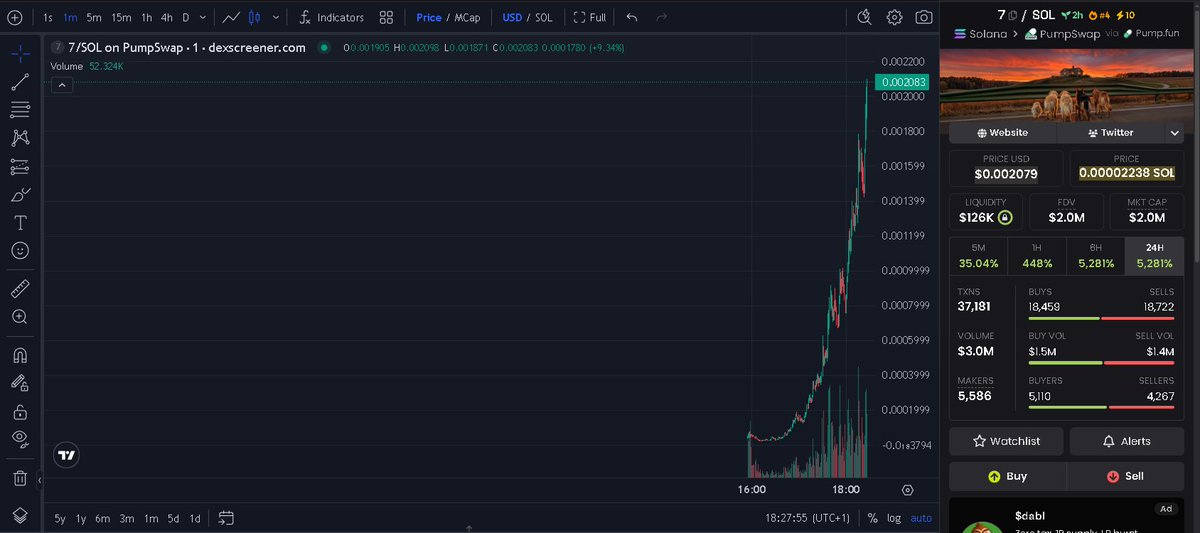Viewport: 1200px width, 533px height.
Task: Open price scale settings gear icon
Action: (907, 490)
